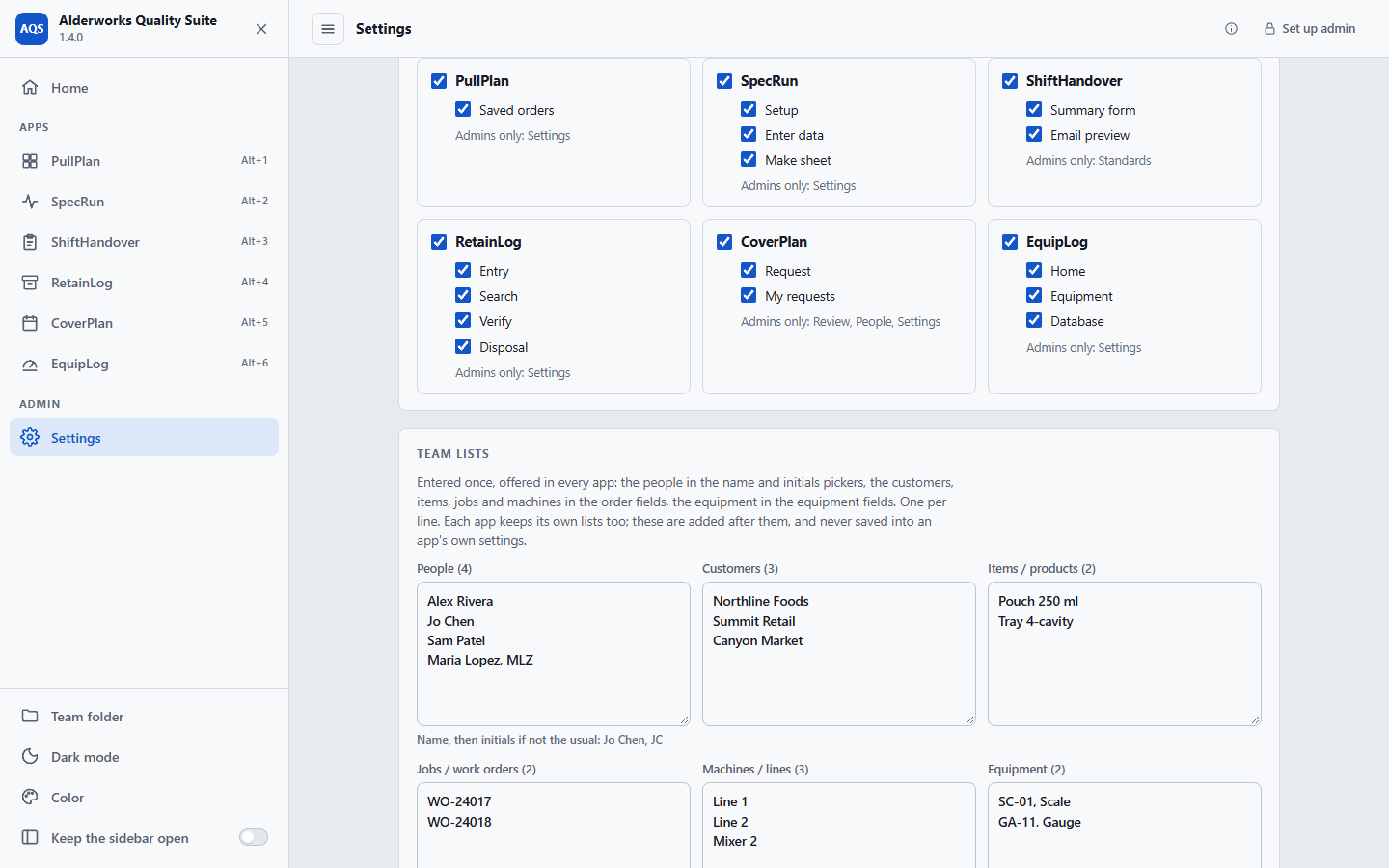Open EquipLog app from sidebar
The height and width of the screenshot is (868, 1389).
coord(144,364)
